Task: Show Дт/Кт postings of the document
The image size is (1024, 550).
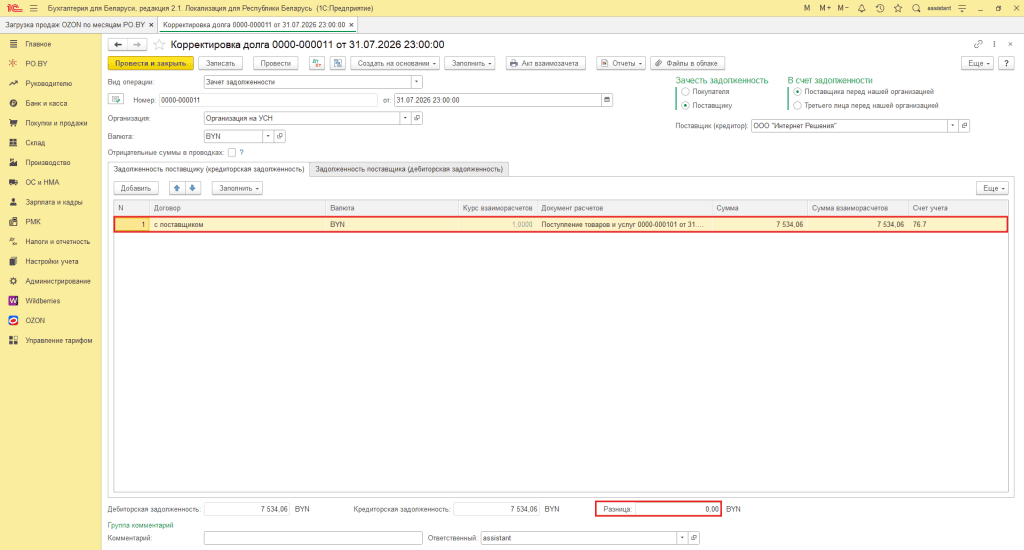Action: pos(317,63)
